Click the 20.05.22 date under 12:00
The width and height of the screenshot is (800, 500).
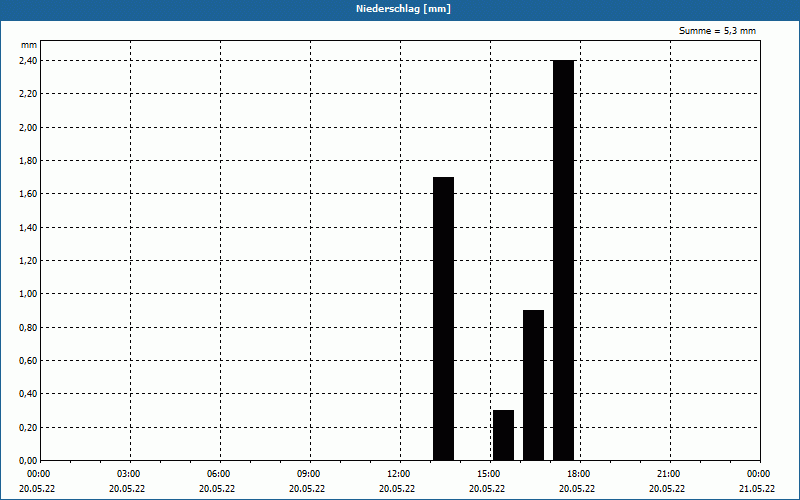397,489
